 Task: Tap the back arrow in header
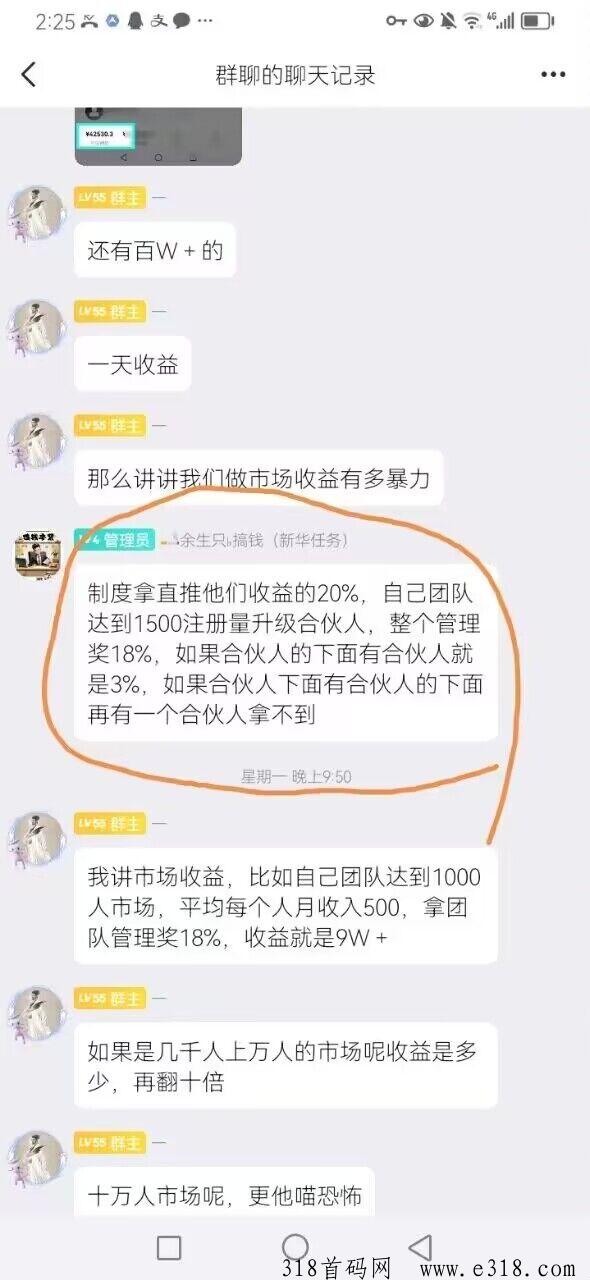[x=28, y=74]
